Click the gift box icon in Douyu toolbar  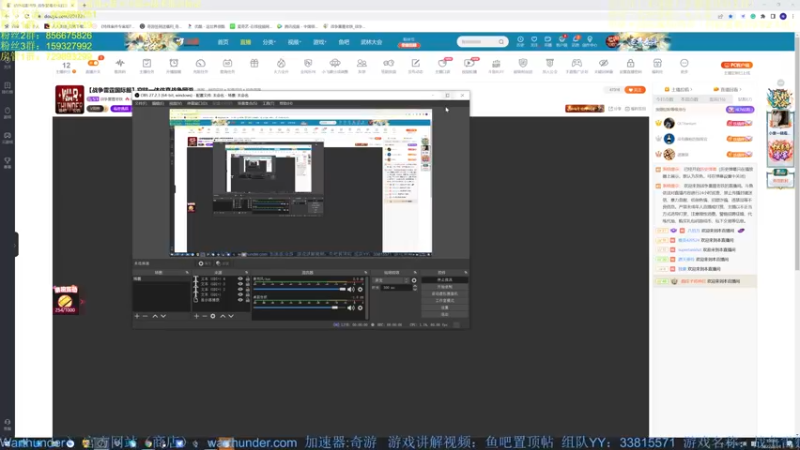tap(254, 63)
